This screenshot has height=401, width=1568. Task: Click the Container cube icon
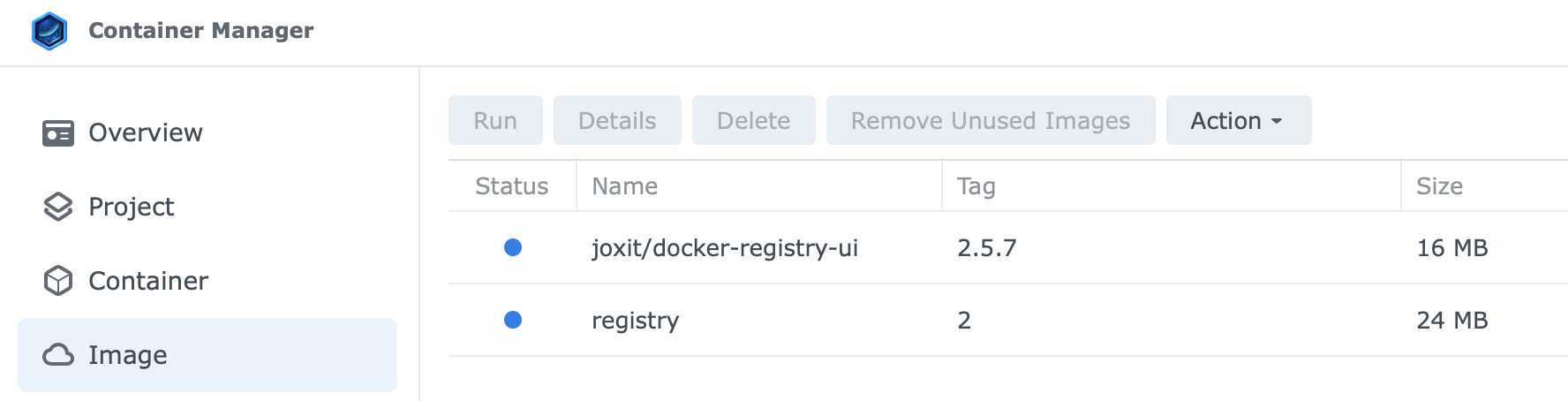point(58,281)
